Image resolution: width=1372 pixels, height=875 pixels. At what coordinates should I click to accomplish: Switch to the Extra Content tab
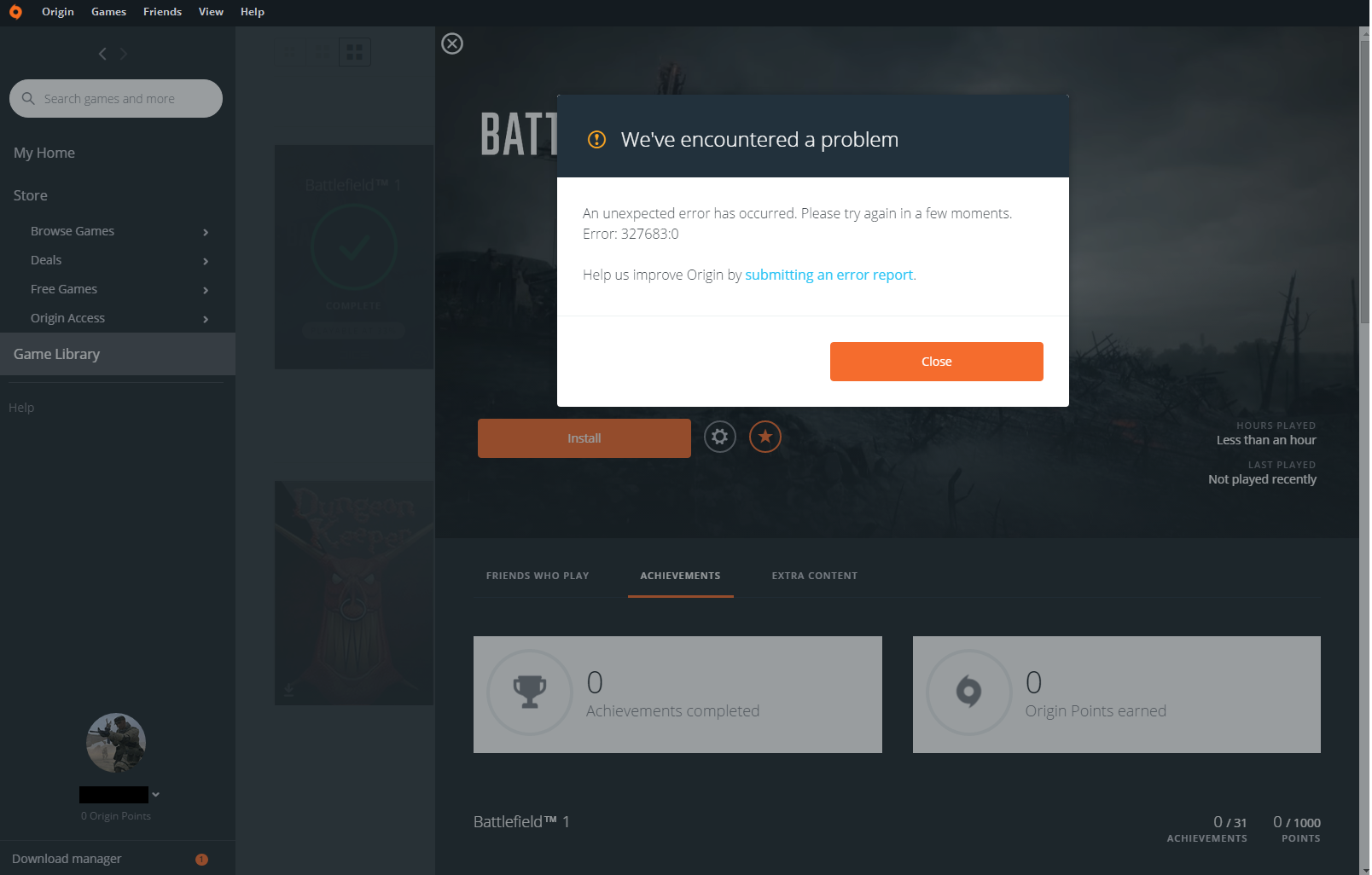pos(814,576)
